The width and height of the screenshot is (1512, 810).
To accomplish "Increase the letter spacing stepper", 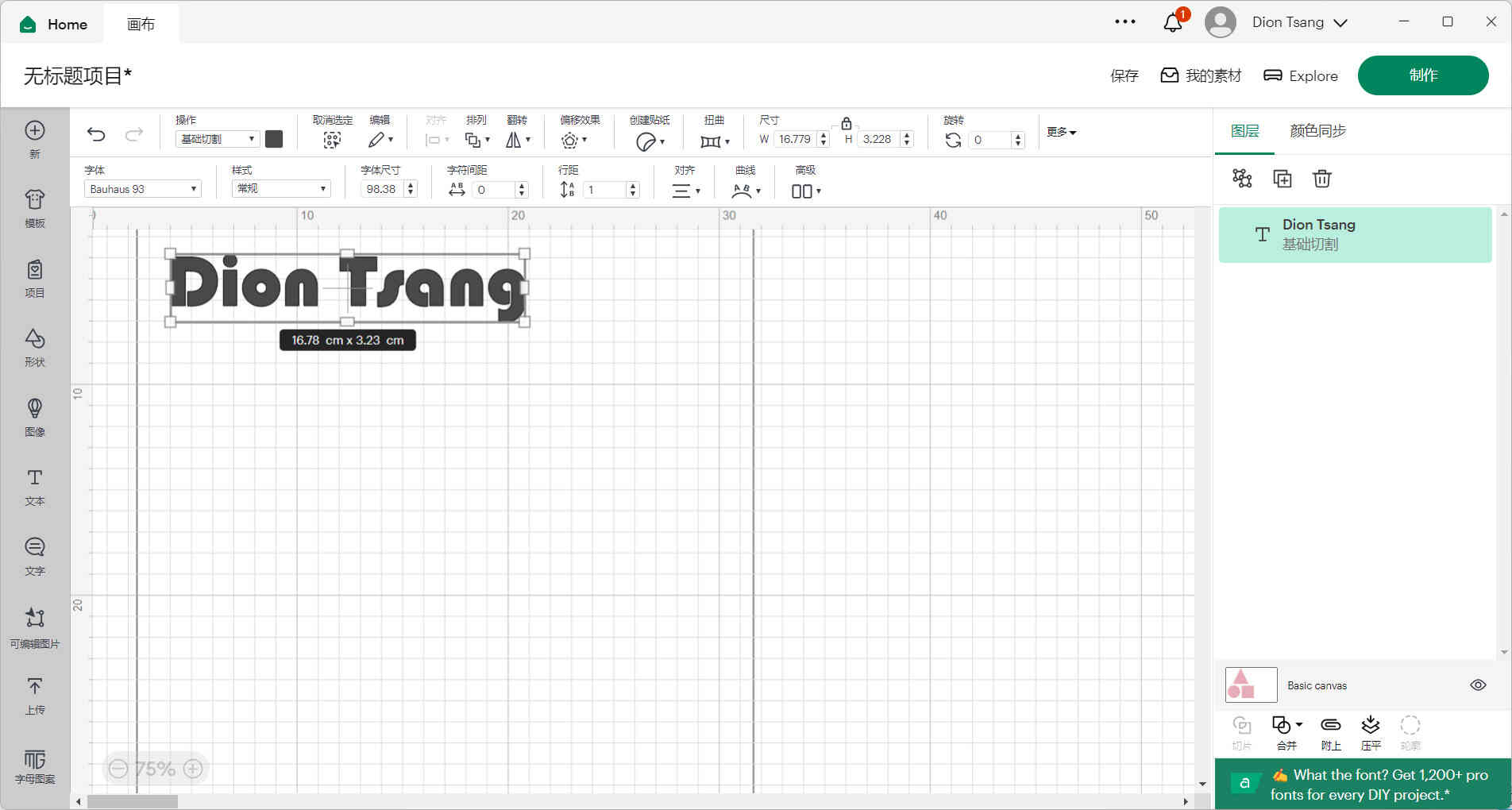I will coord(522,186).
